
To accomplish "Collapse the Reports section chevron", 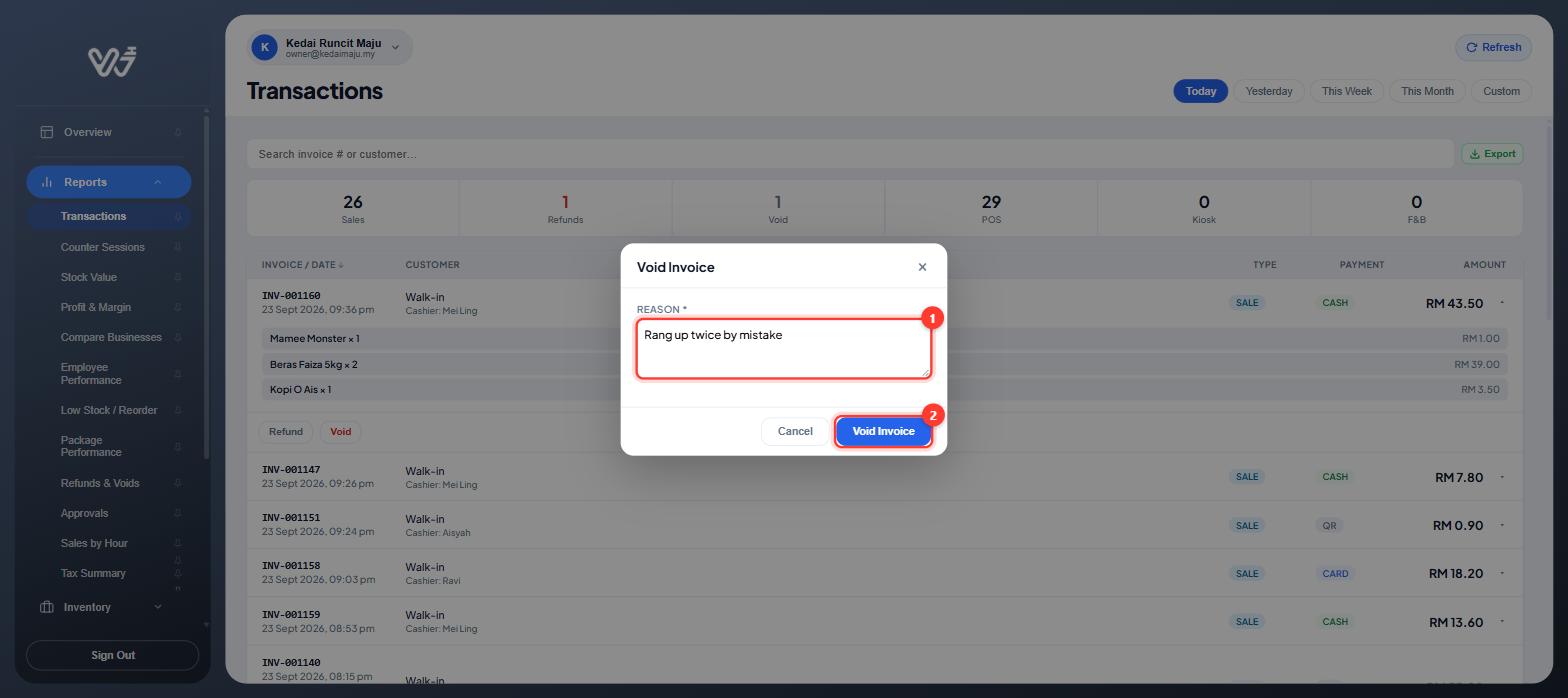I will [x=157, y=182].
